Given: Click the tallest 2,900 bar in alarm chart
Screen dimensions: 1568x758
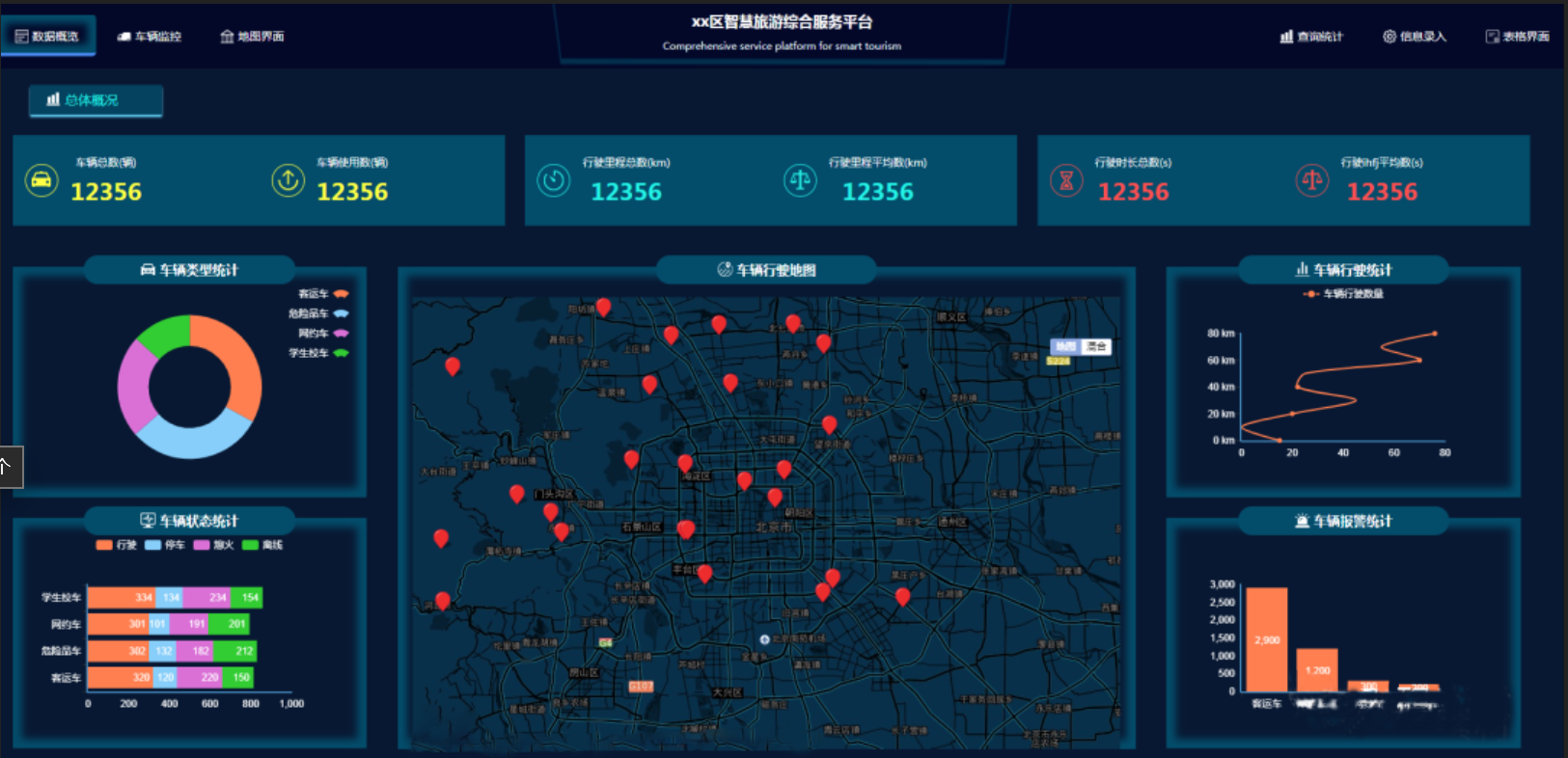Looking at the screenshot, I should point(1267,639).
